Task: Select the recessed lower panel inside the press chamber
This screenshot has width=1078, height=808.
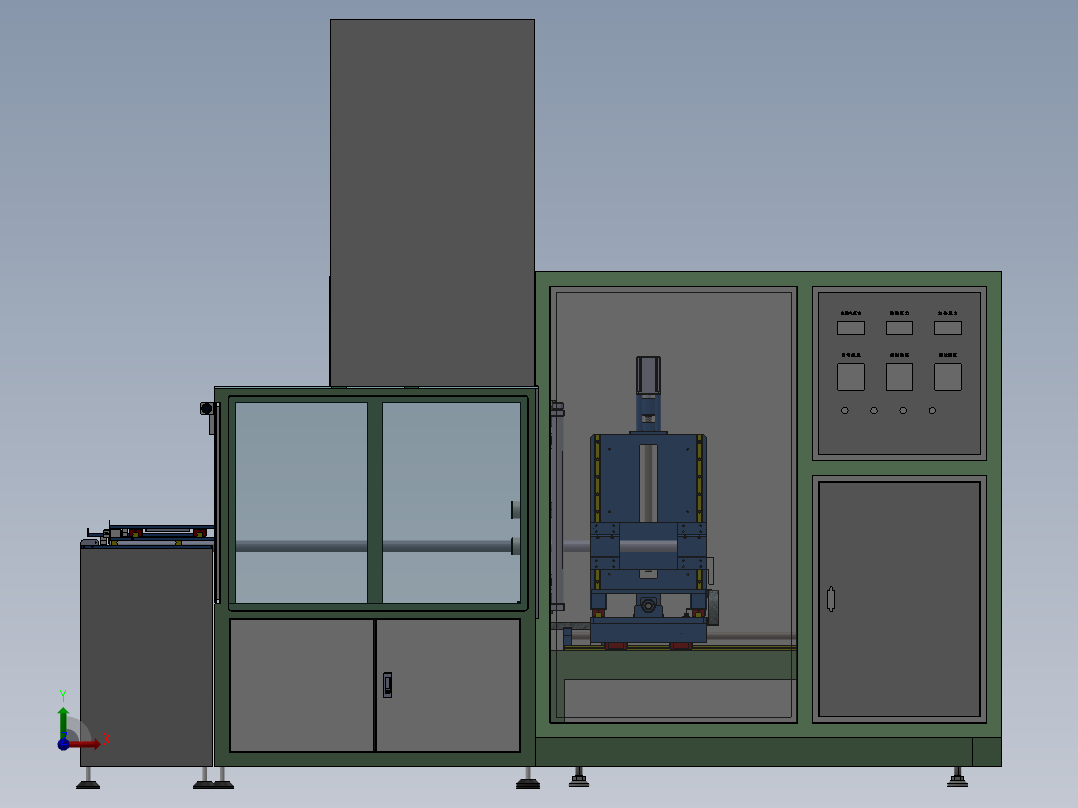Action: pyautogui.click(x=679, y=699)
